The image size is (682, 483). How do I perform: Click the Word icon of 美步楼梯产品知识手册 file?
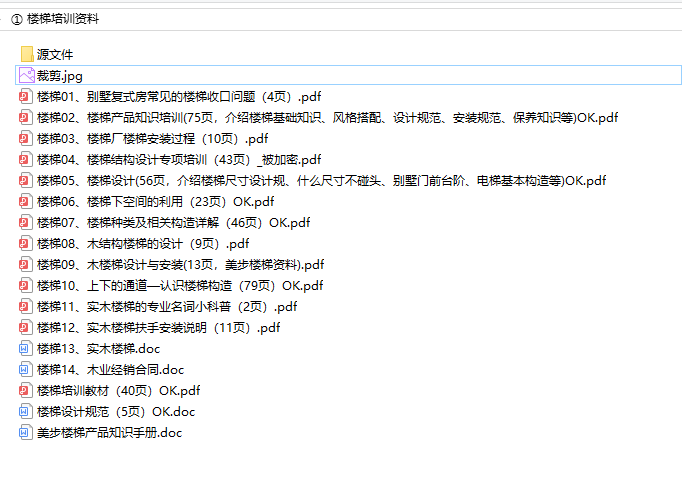[x=26, y=433]
